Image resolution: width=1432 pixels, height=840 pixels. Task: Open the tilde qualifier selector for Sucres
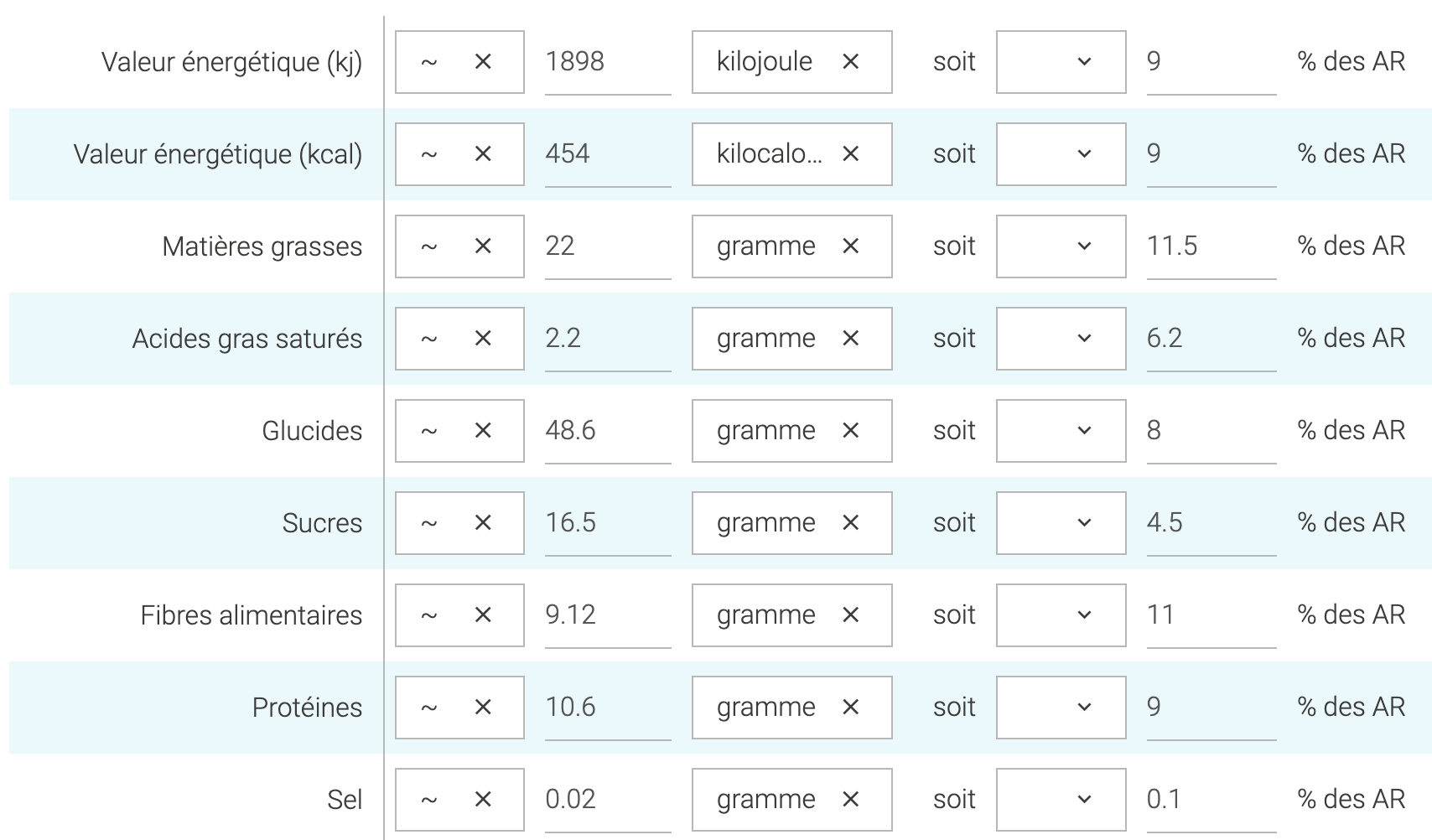coord(429,523)
